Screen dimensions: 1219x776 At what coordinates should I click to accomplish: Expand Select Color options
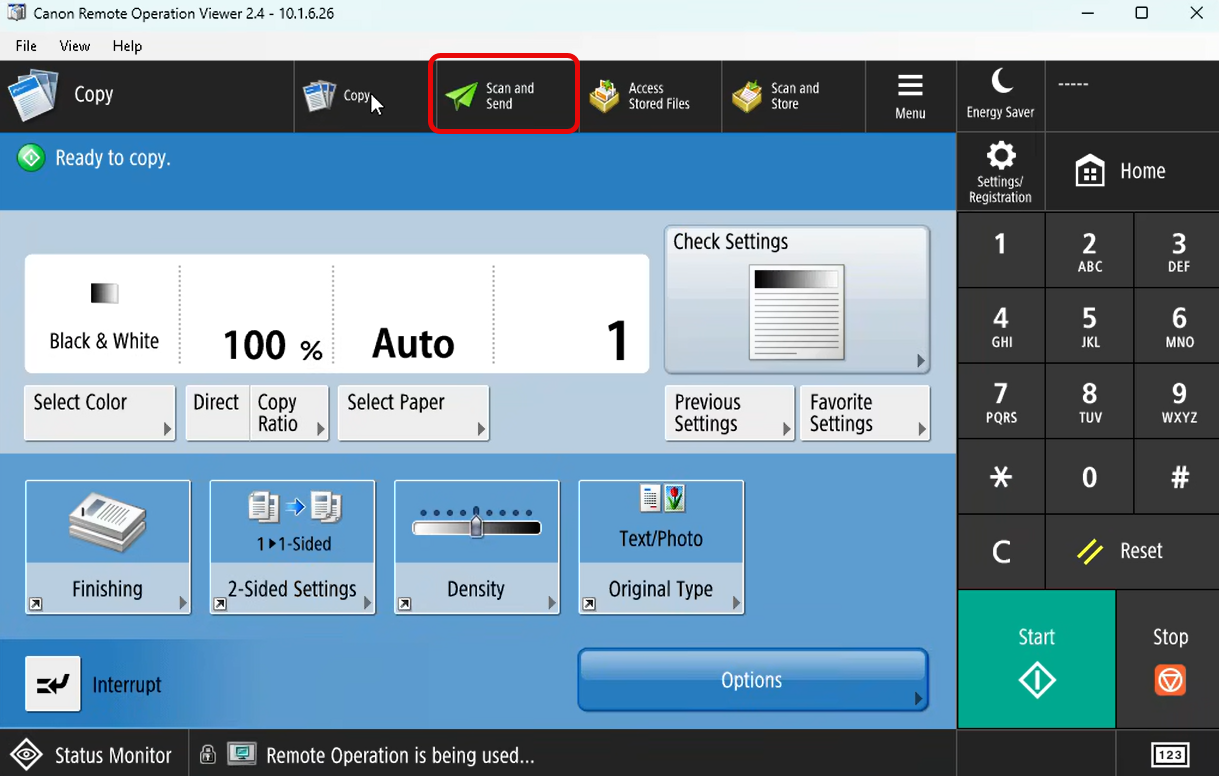click(99, 412)
